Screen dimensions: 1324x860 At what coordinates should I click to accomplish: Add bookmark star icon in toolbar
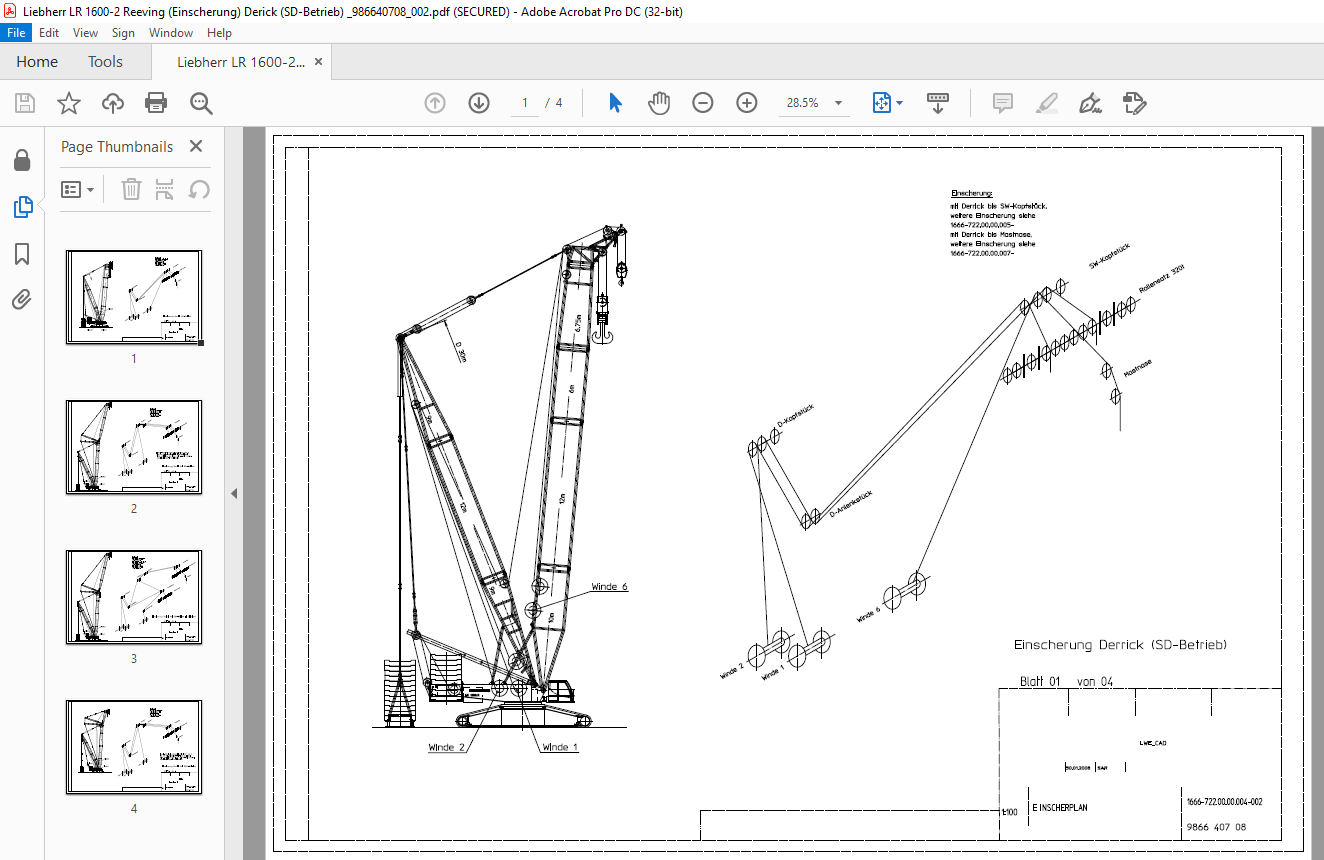[x=68, y=103]
